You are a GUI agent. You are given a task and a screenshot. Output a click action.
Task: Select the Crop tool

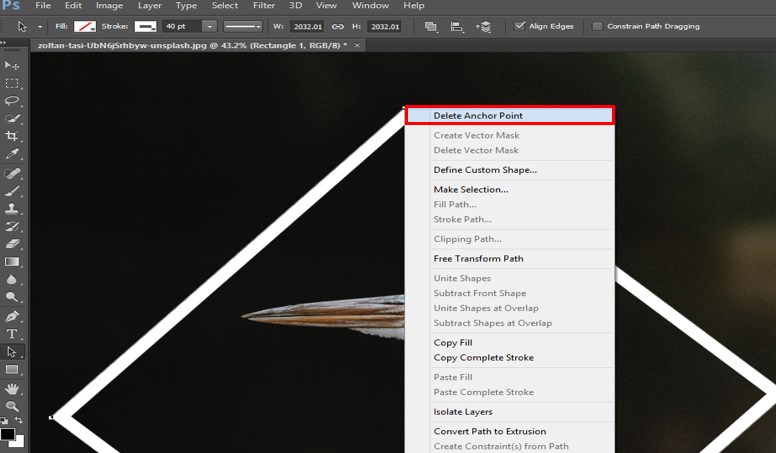point(12,136)
